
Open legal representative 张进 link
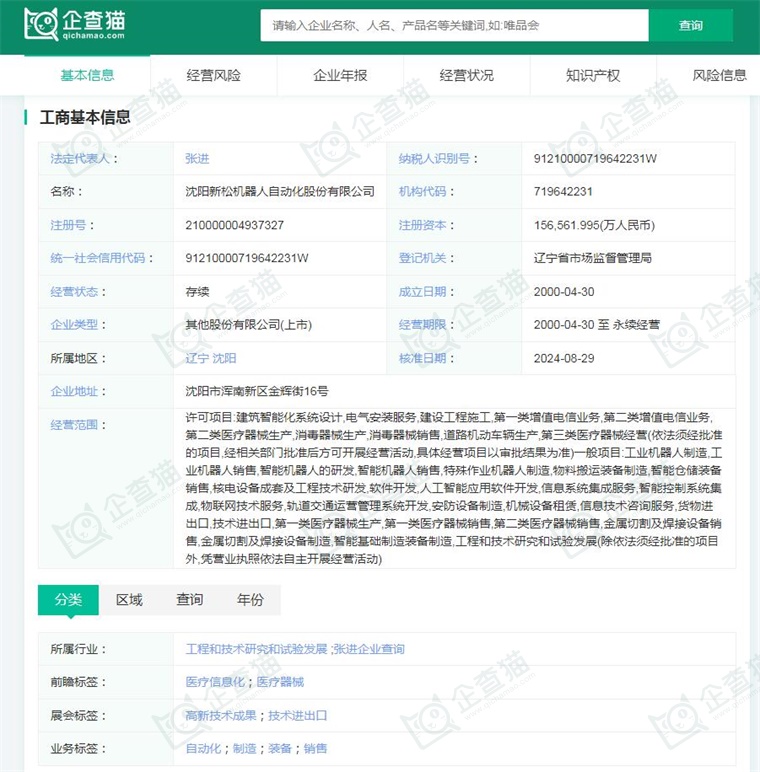[197, 158]
